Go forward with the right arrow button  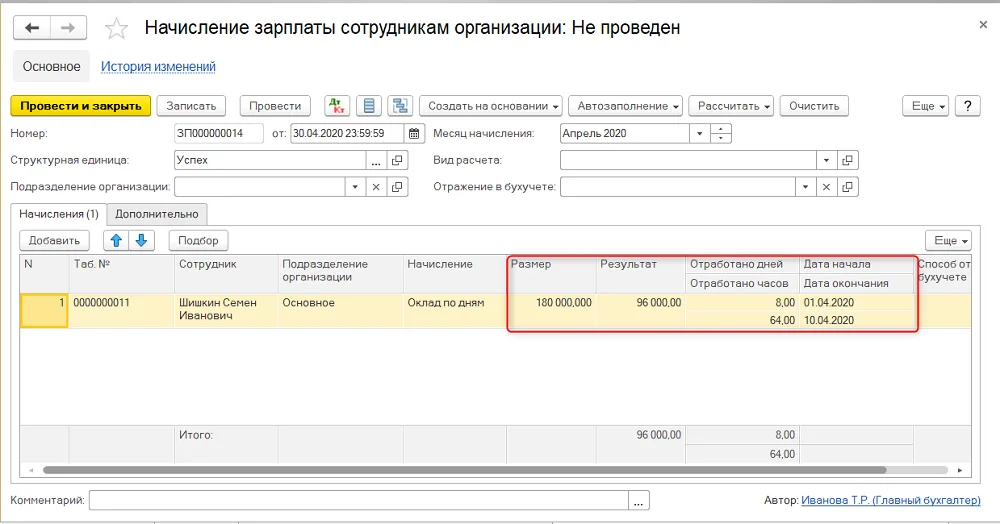coord(68,28)
